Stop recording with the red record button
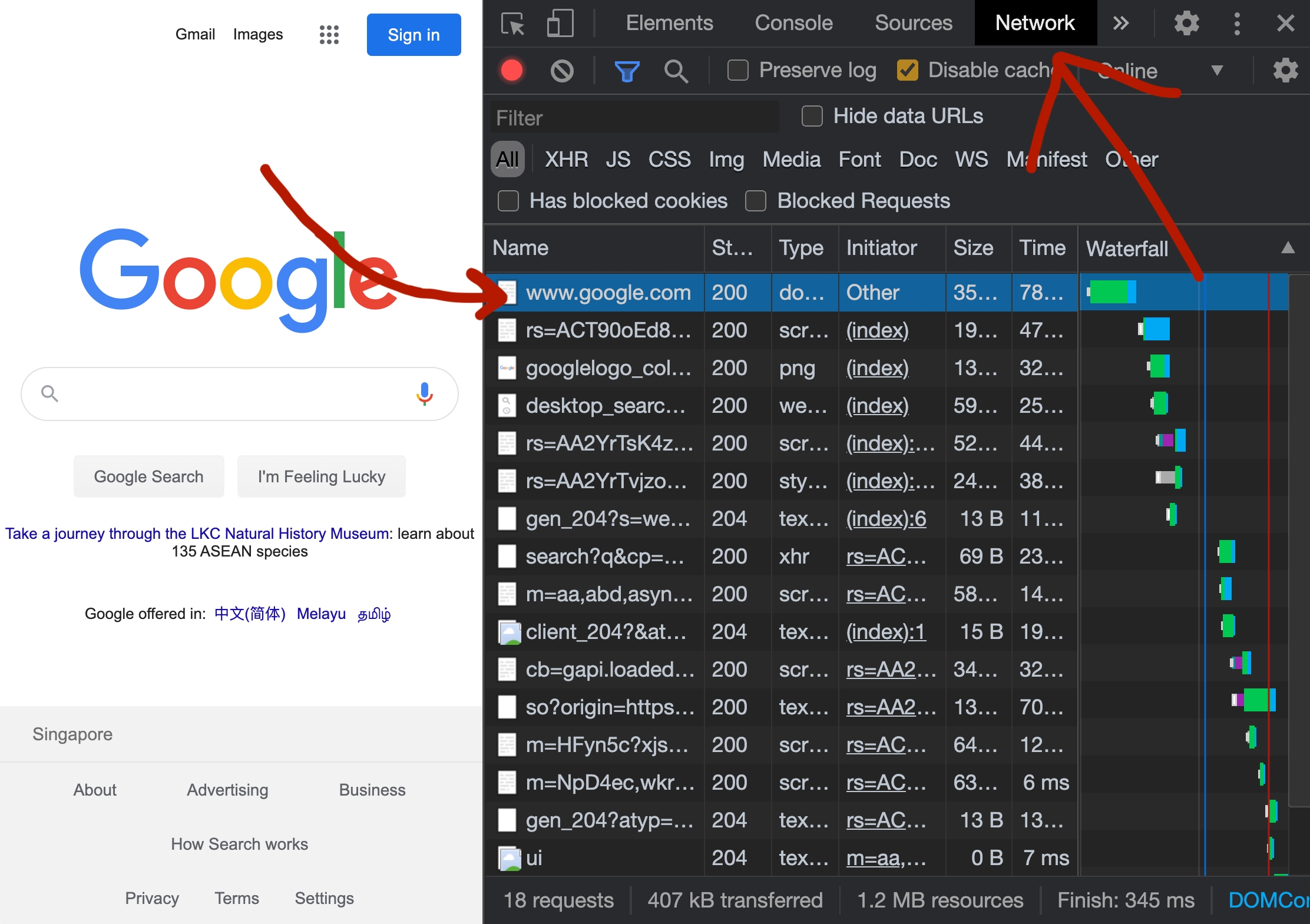Screen dimensions: 1310x924 coord(512,71)
